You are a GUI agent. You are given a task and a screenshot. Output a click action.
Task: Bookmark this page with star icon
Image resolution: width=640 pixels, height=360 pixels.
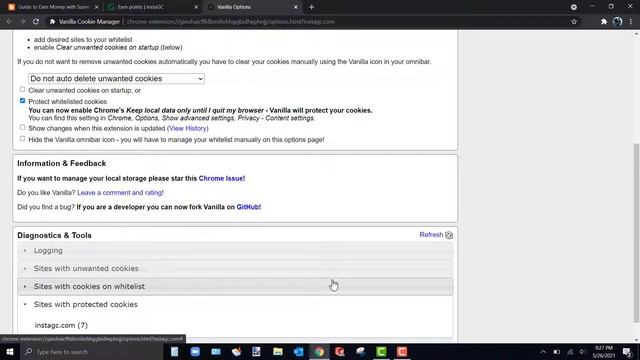coord(574,22)
